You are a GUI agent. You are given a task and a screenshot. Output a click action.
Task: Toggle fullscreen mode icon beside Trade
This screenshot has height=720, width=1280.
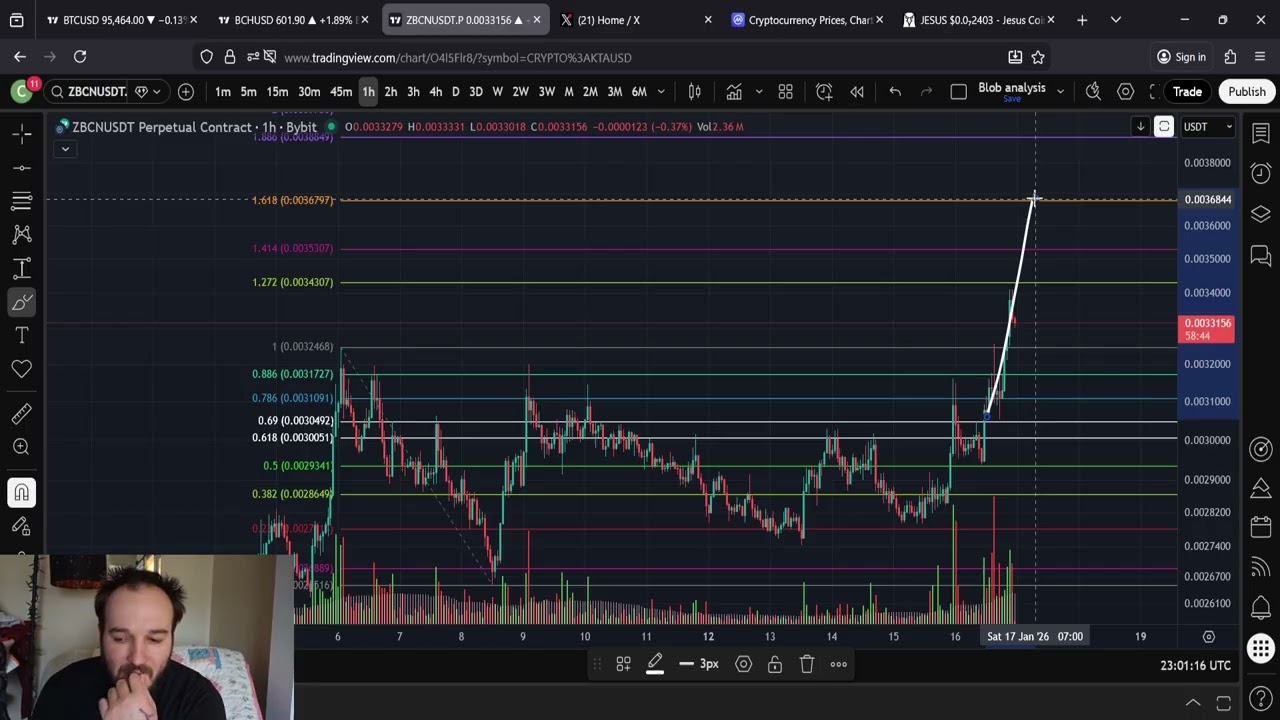(x=1154, y=92)
